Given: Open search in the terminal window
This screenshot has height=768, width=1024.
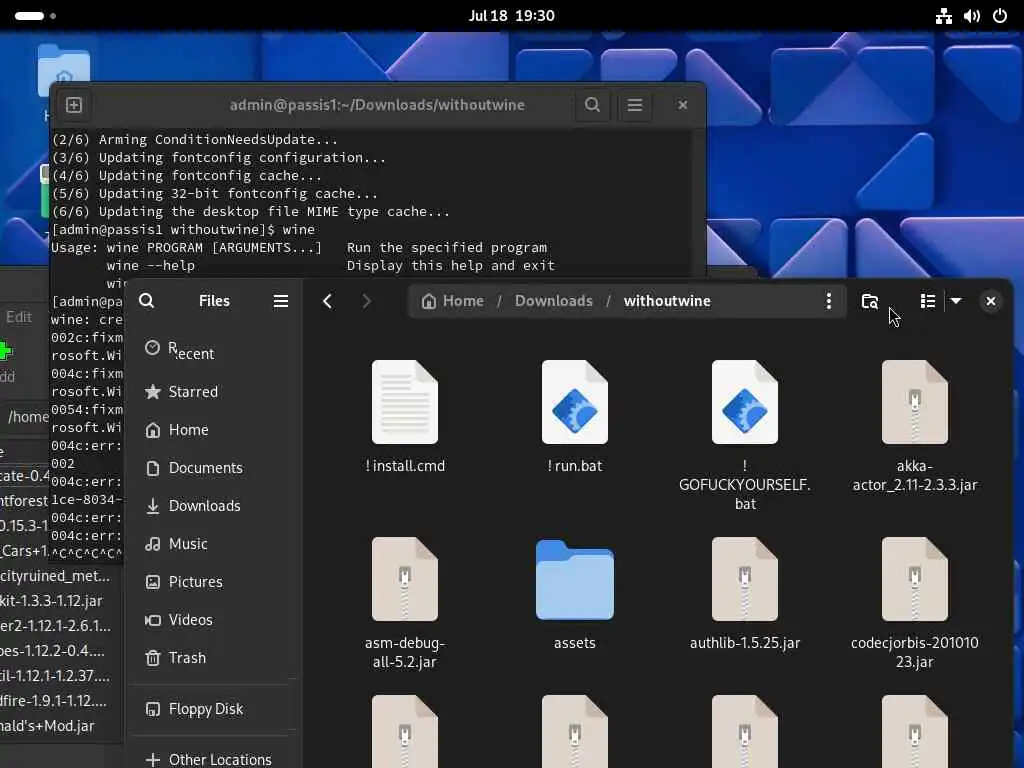Looking at the screenshot, I should [592, 105].
